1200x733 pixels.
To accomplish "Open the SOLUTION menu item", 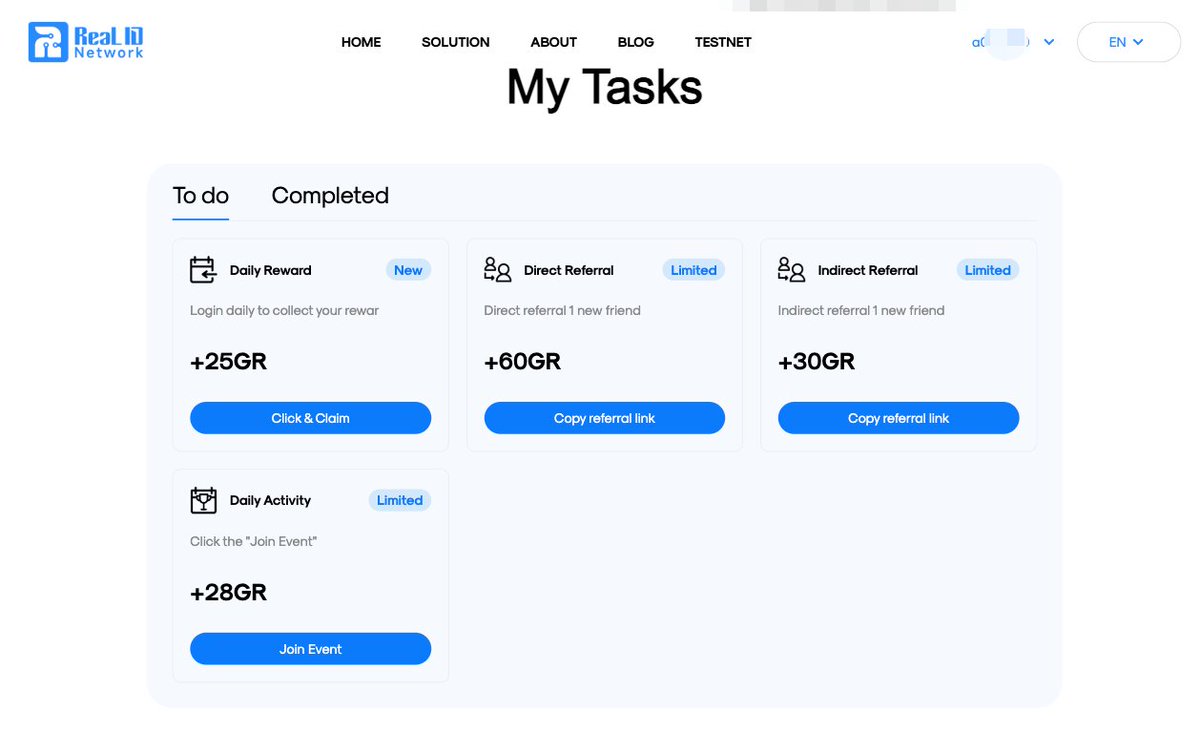I will [x=455, y=42].
